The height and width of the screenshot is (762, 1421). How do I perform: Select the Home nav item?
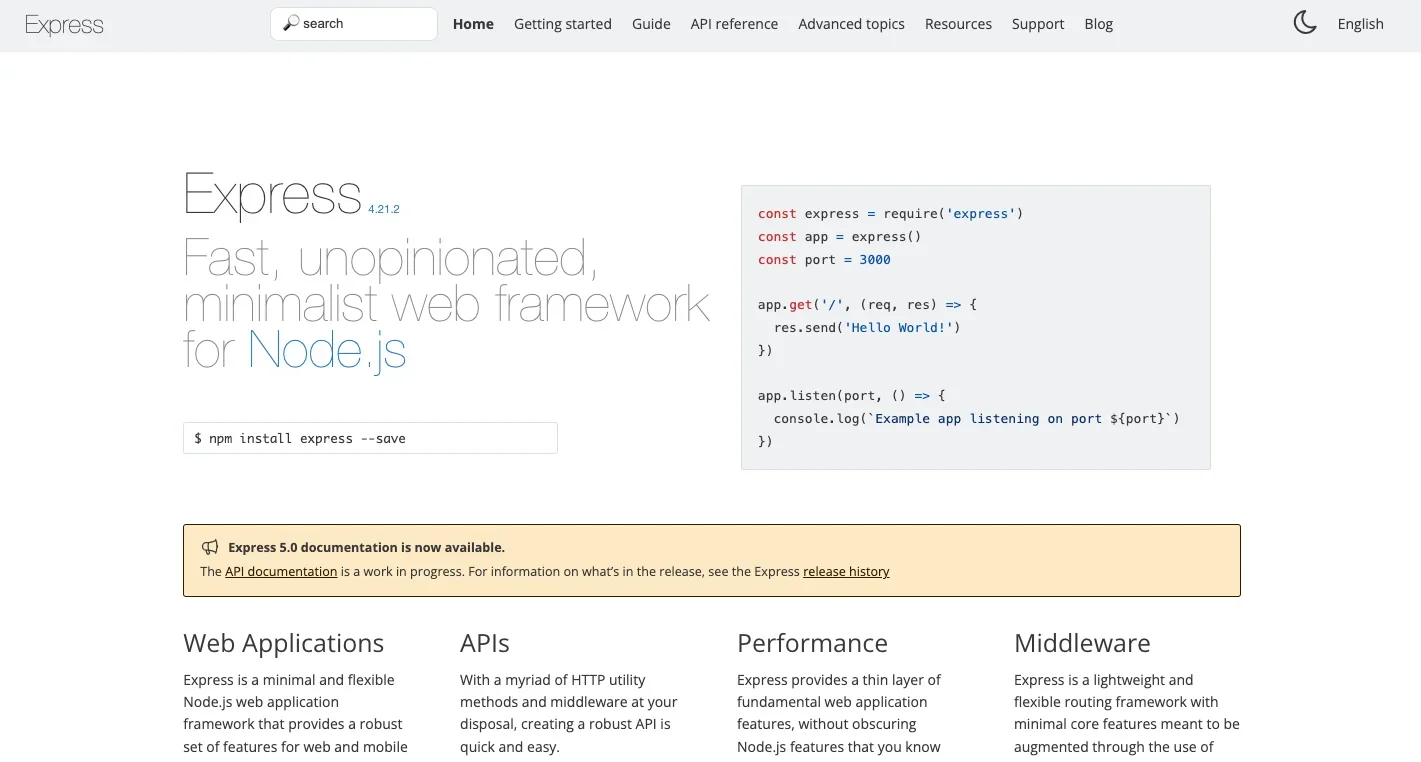(473, 24)
